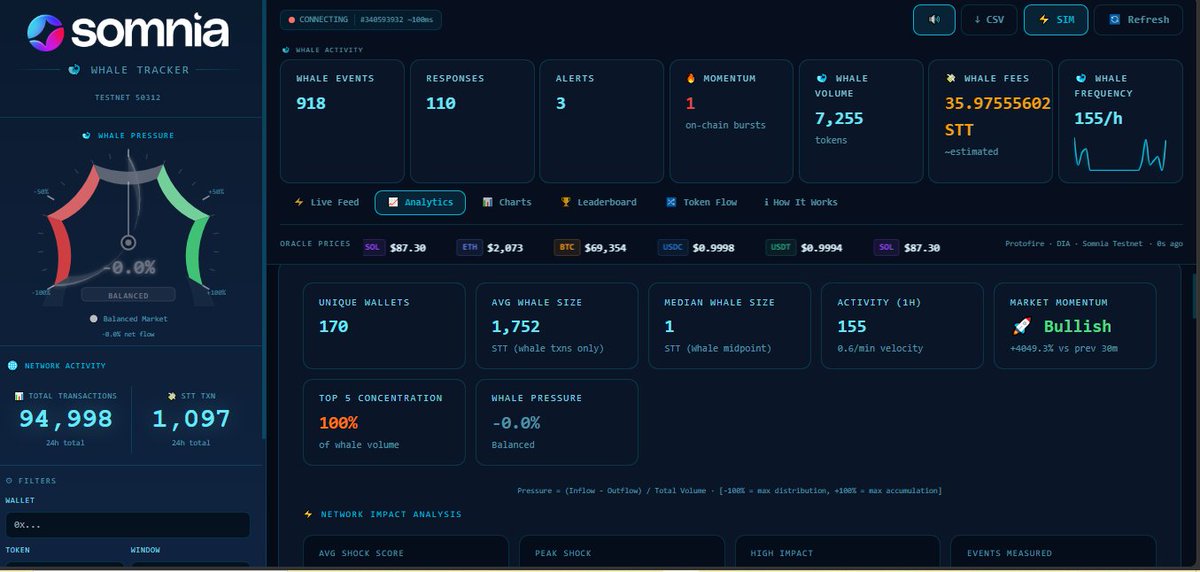
Task: Select the Analytics tab
Action: 420,202
